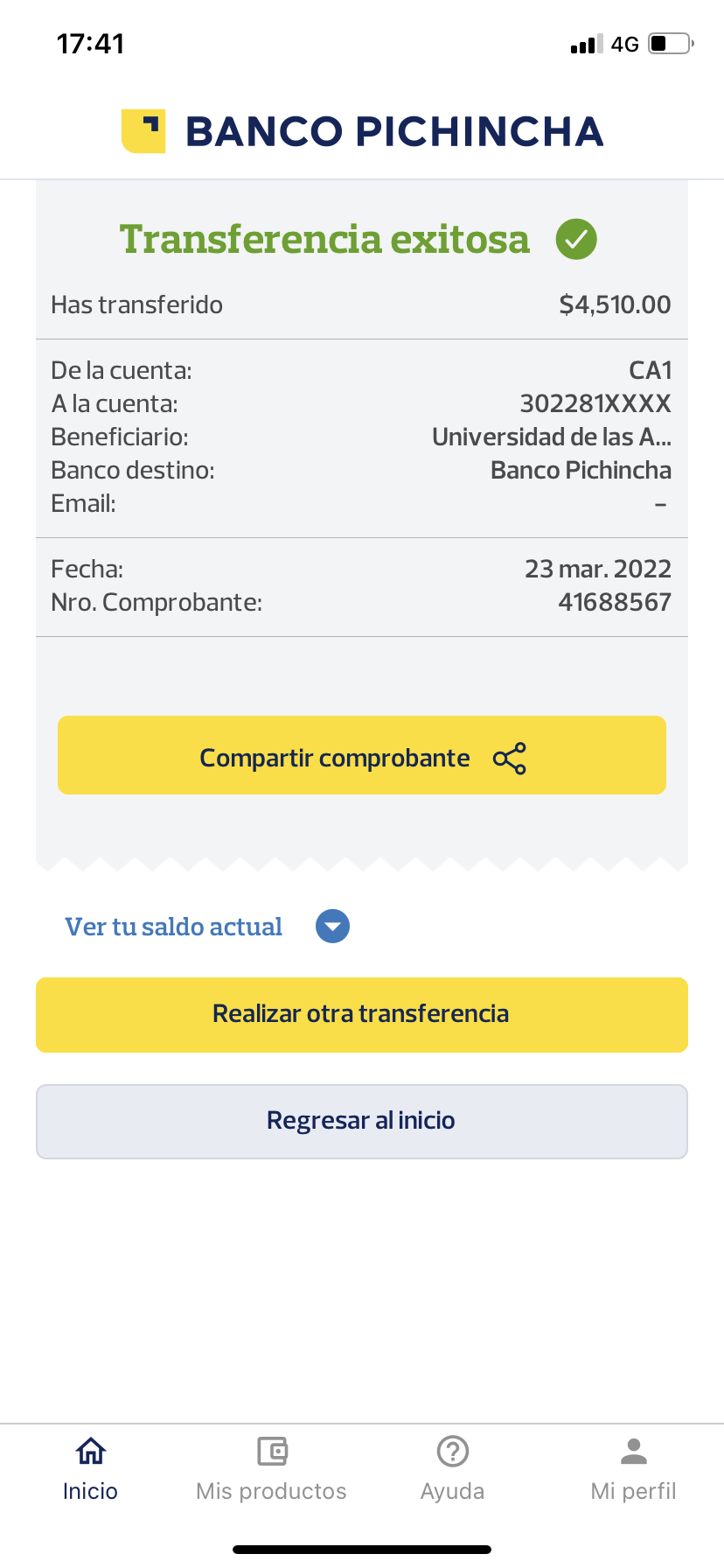Tap the comprobante number 41688567

pos(615,602)
